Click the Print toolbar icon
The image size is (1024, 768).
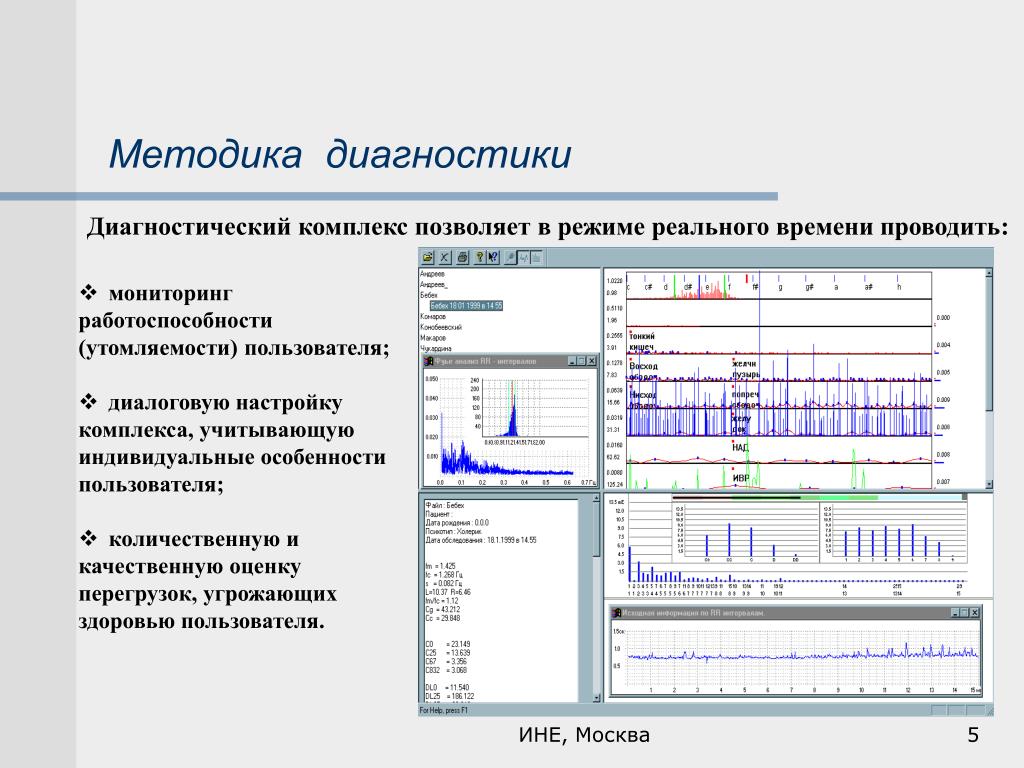coord(462,257)
